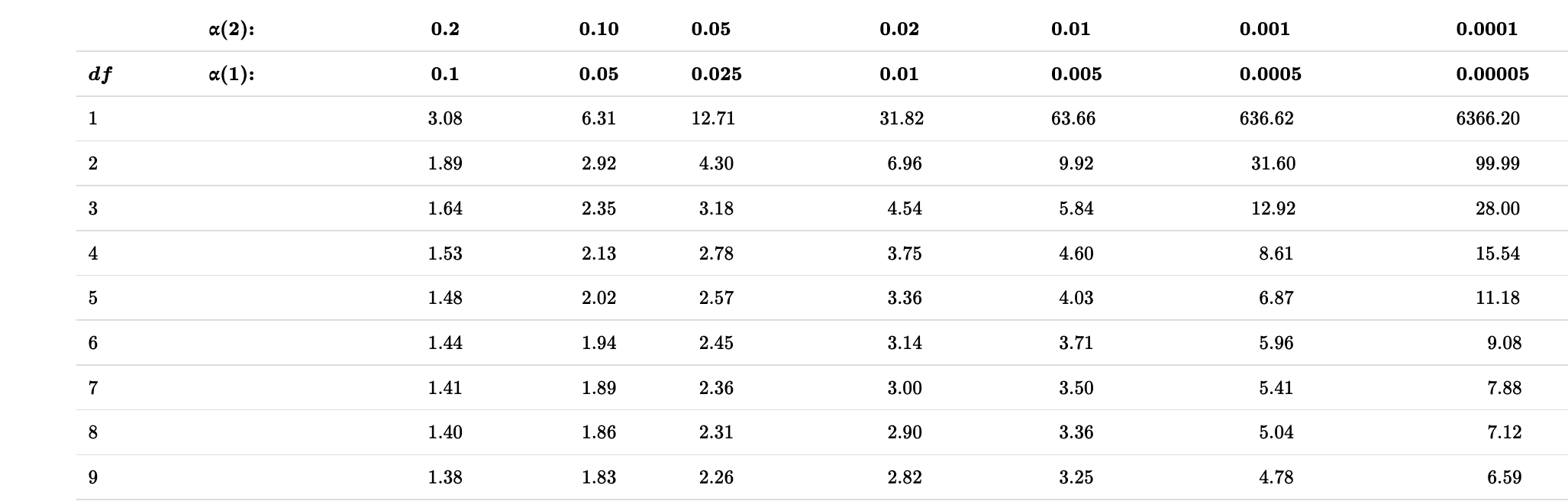Image resolution: width=1568 pixels, height=501 pixels.
Task: Select the 0.025 one-tailed alpha header
Action: pos(716,74)
